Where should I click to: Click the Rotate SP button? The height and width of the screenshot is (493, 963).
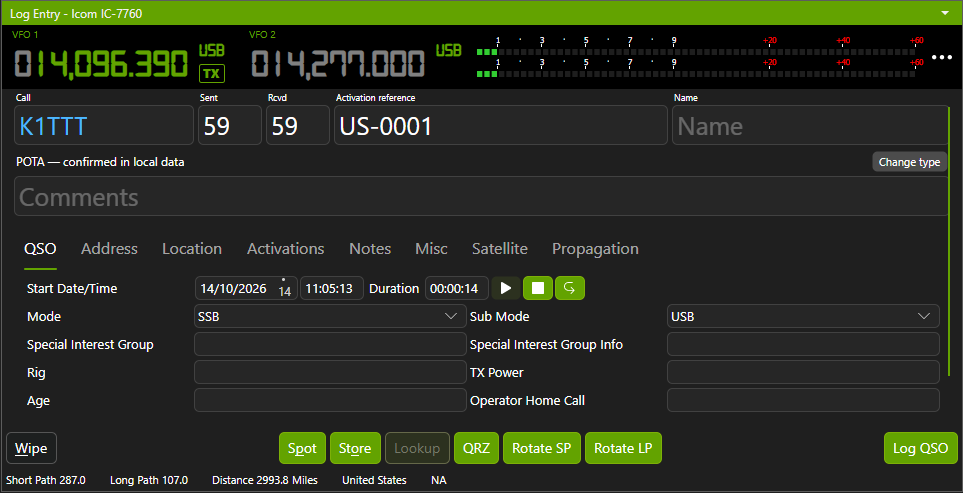pos(542,448)
